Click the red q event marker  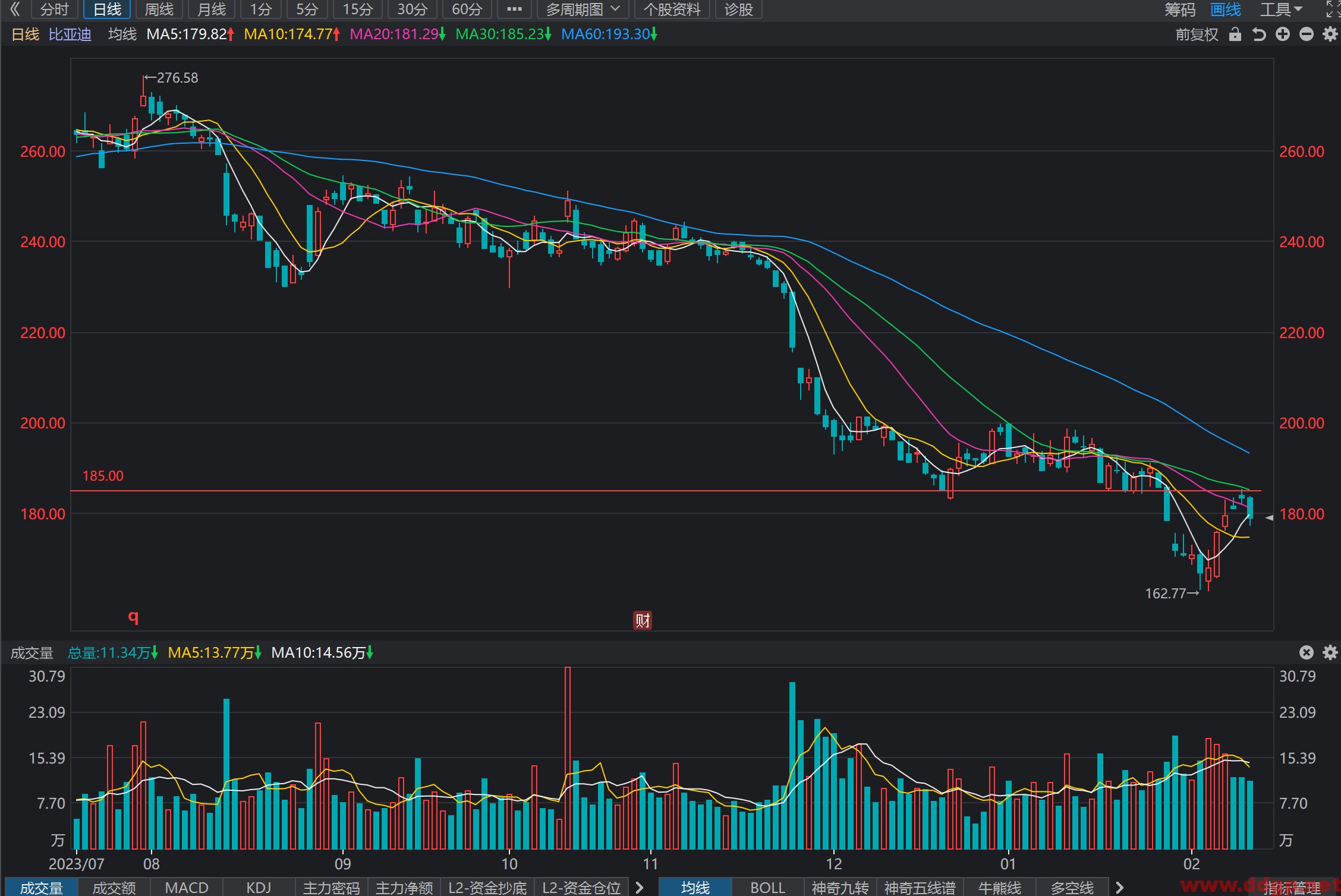tap(133, 617)
